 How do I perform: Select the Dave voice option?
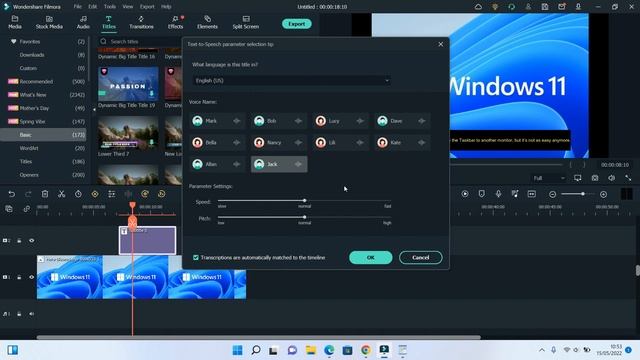(402, 121)
